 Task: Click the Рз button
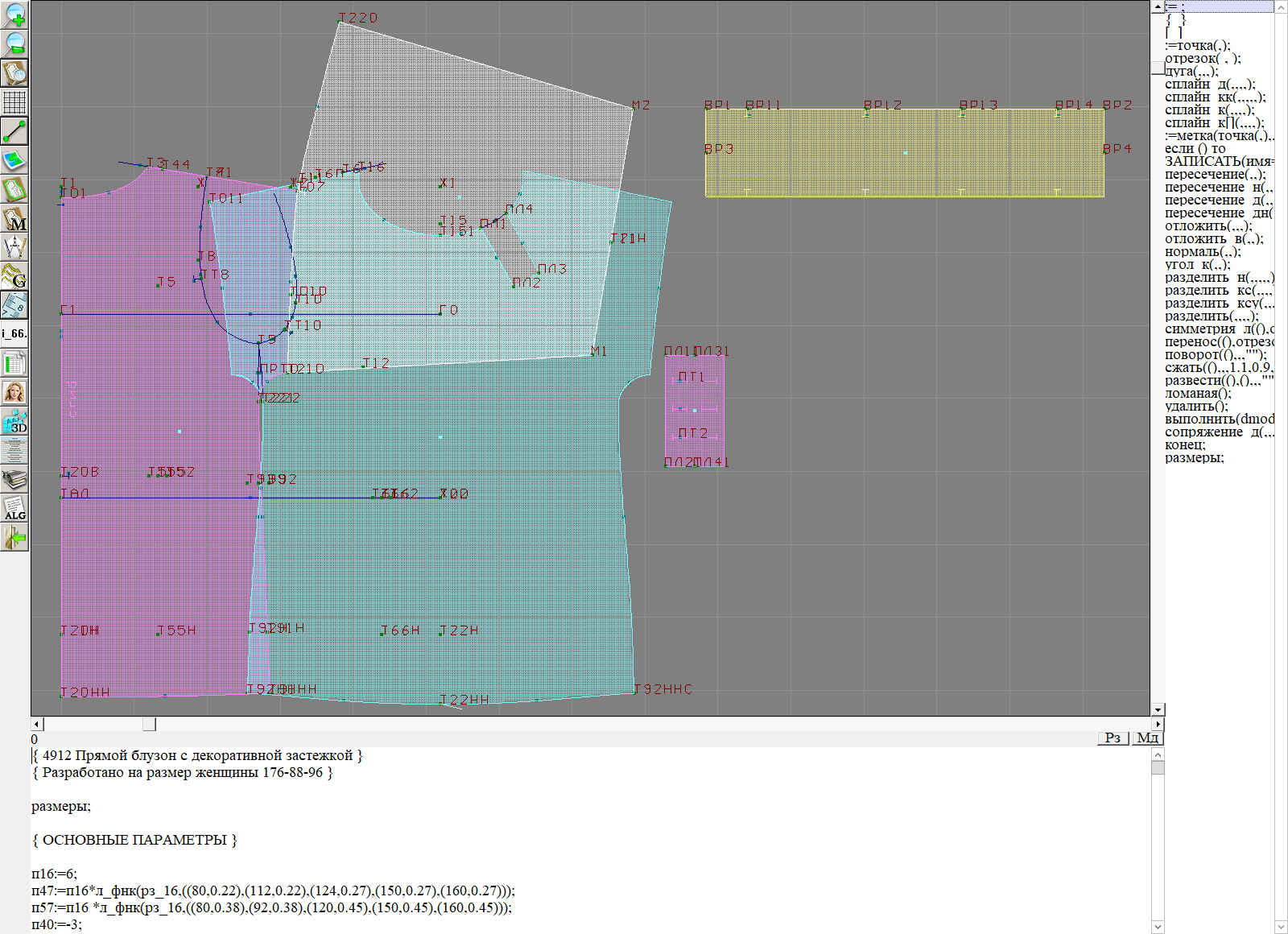tap(1113, 738)
